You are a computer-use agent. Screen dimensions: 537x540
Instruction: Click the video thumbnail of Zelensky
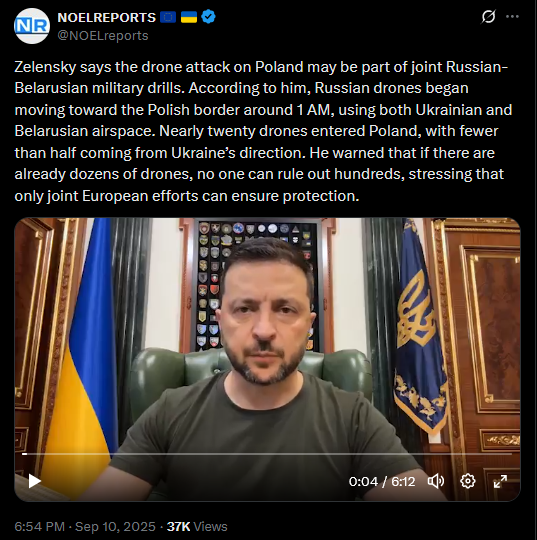[x=267, y=359]
